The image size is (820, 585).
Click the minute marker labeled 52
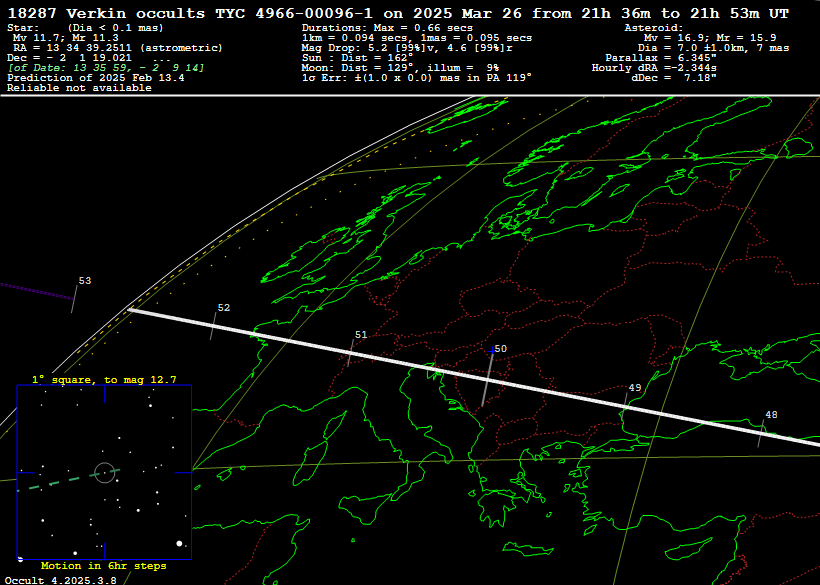(x=223, y=308)
